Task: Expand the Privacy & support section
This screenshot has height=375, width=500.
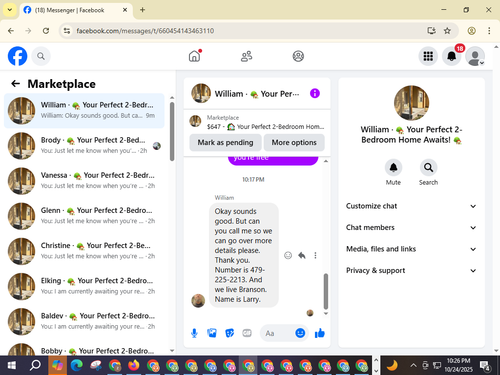Action: click(x=411, y=270)
